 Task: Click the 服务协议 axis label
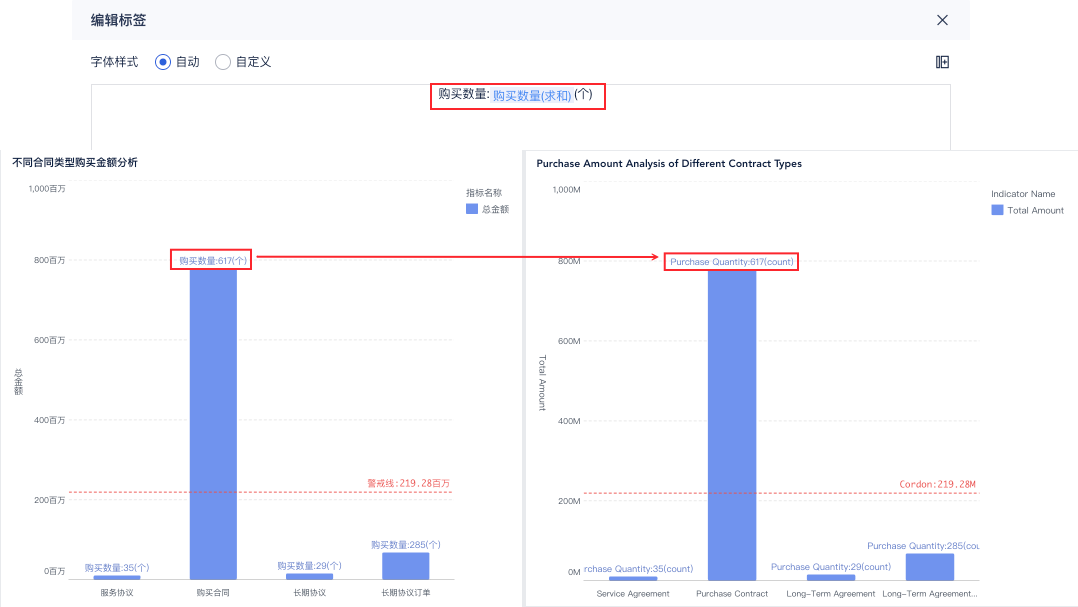pyautogui.click(x=117, y=593)
